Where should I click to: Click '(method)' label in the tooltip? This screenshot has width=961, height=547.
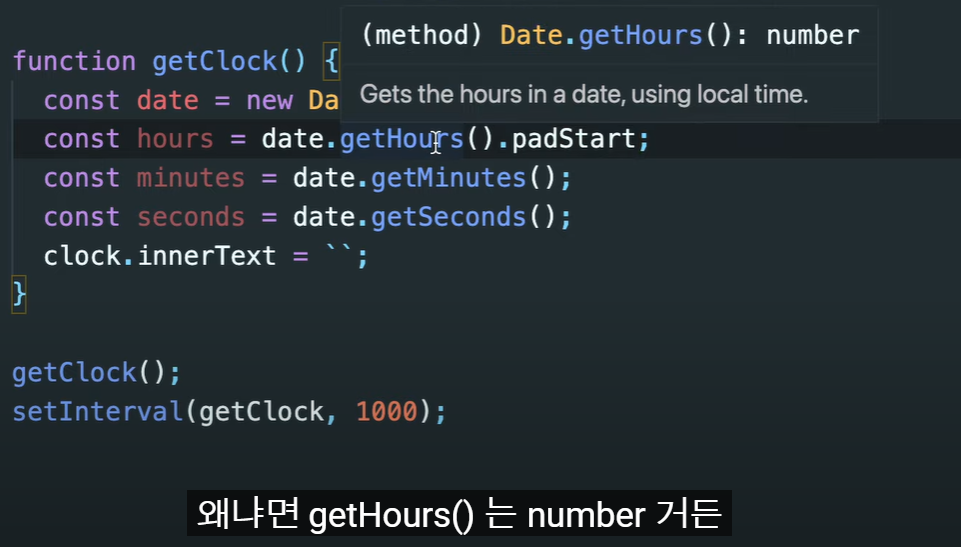[x=422, y=36]
